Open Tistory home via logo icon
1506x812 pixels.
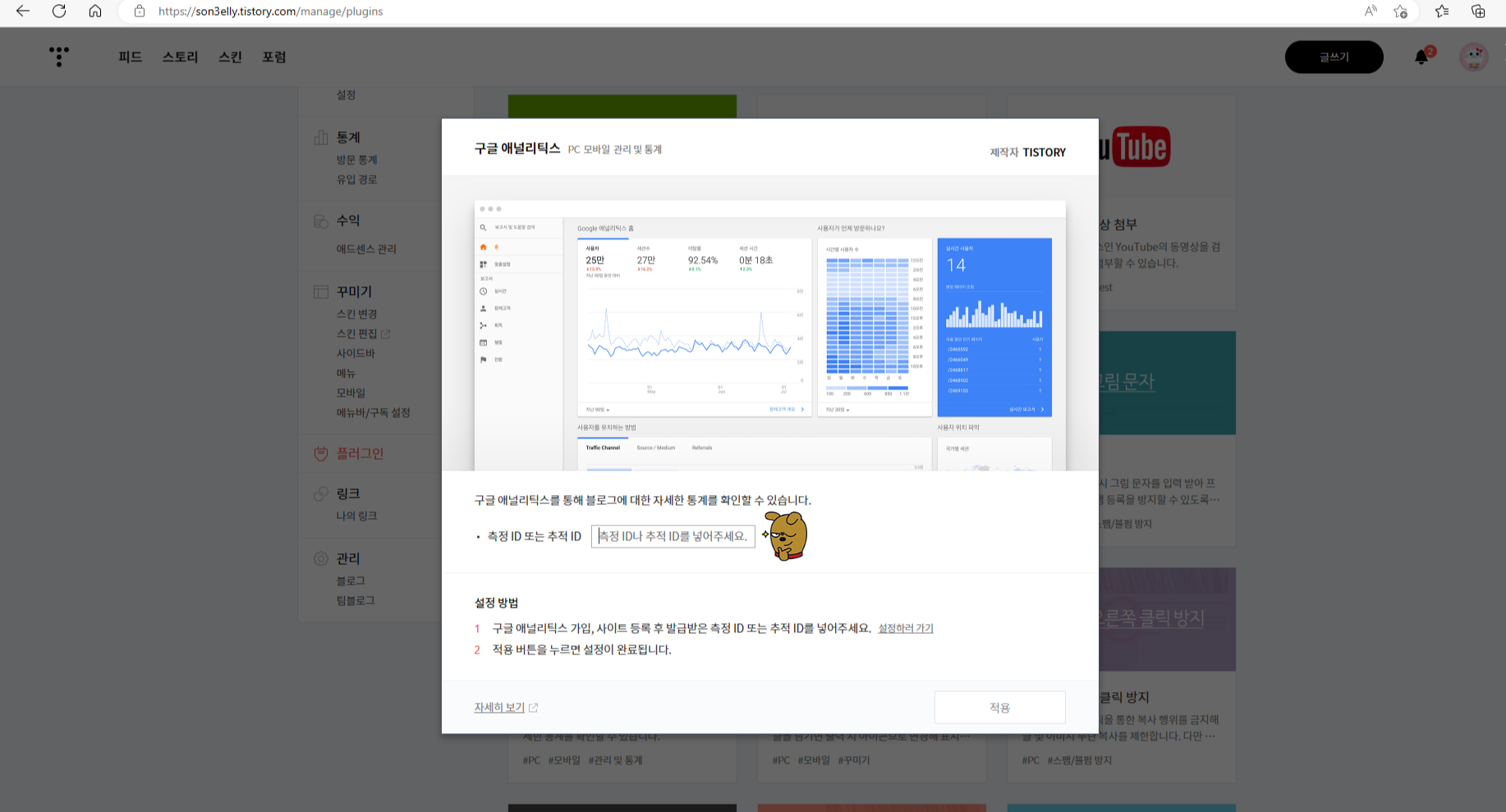click(x=59, y=57)
